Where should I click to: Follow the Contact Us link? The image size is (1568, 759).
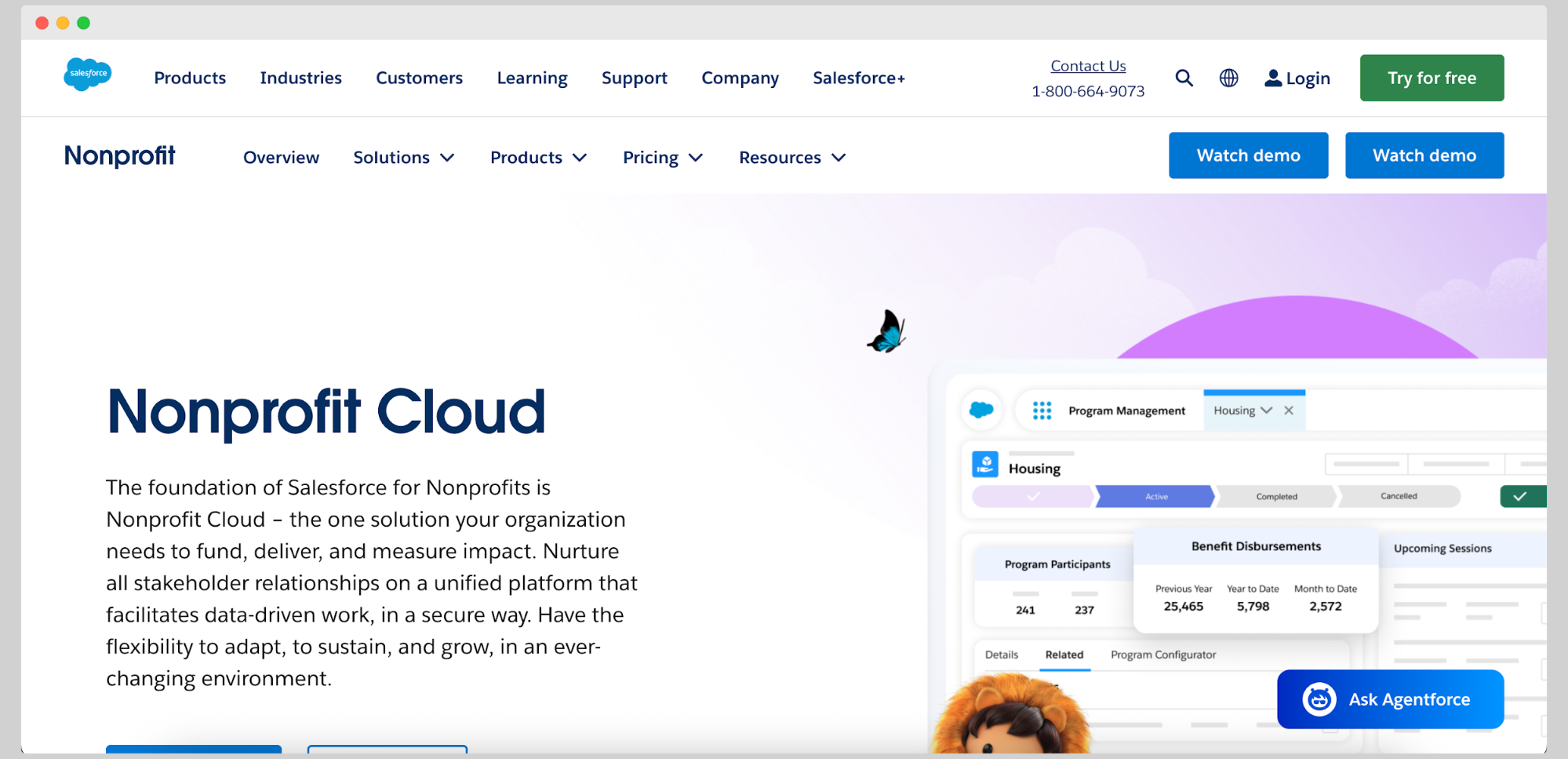coord(1088,66)
